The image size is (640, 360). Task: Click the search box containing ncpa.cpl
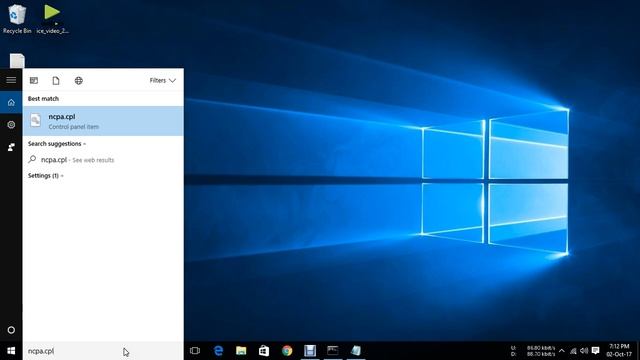pos(102,351)
